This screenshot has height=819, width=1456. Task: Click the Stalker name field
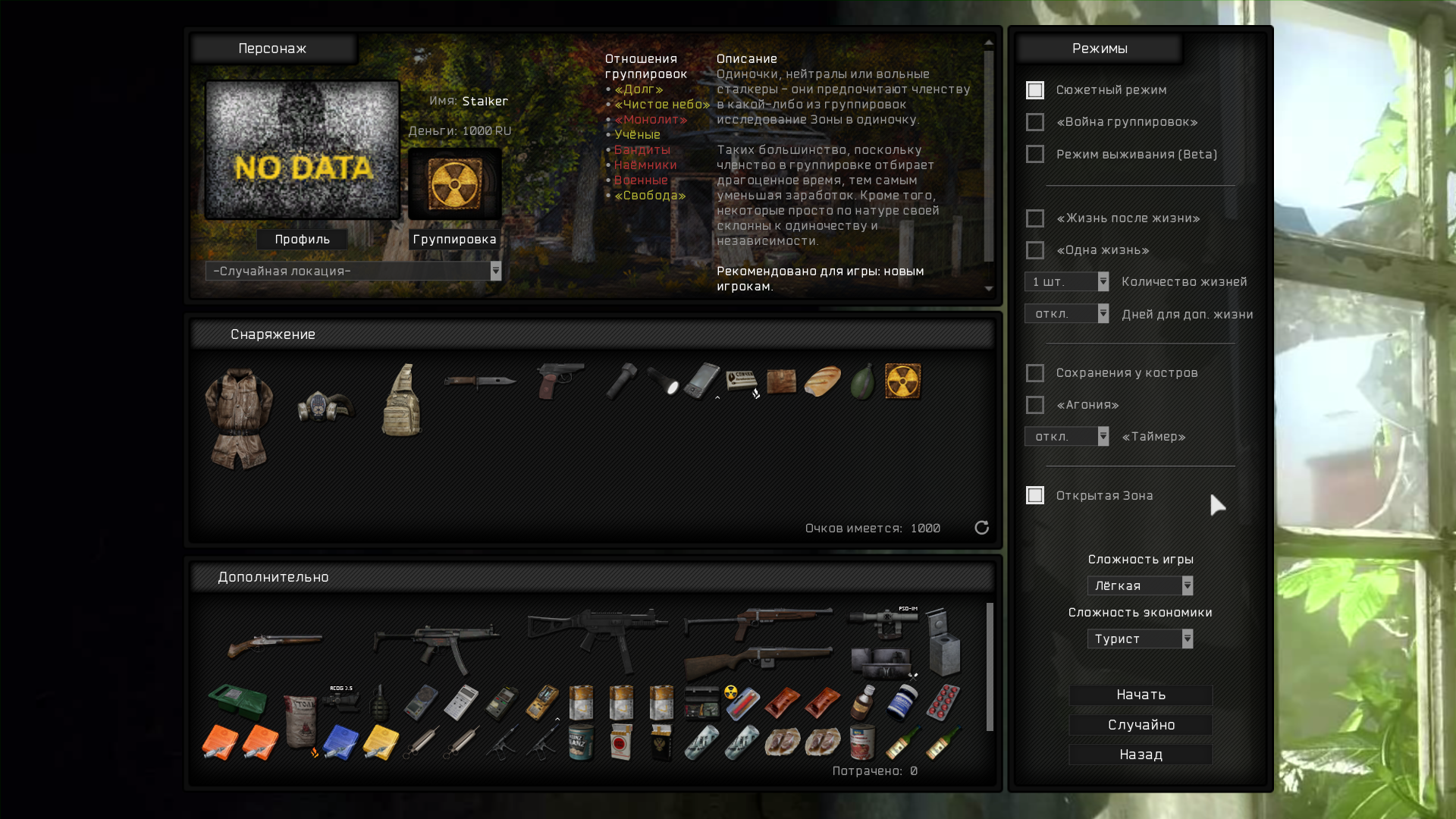coord(485,102)
